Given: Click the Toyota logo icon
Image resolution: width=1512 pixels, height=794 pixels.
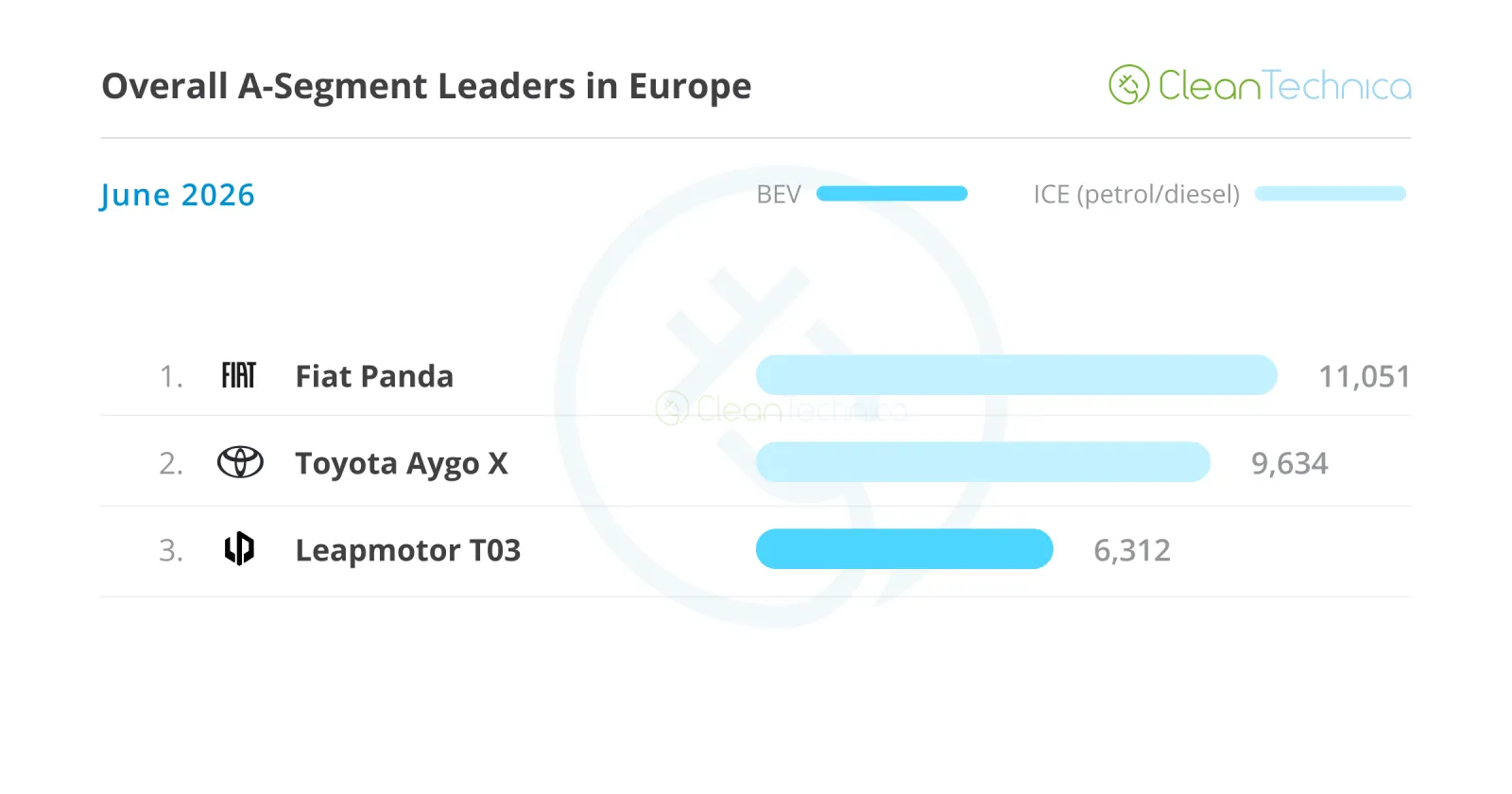Looking at the screenshot, I should (240, 462).
